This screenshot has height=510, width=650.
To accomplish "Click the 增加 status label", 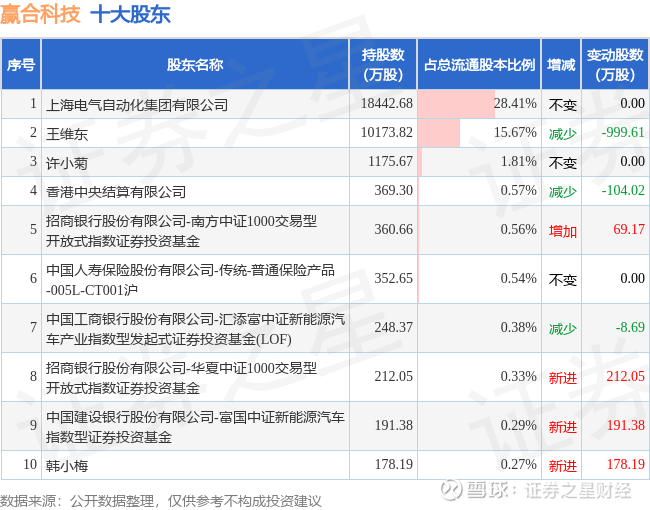I will (563, 231).
